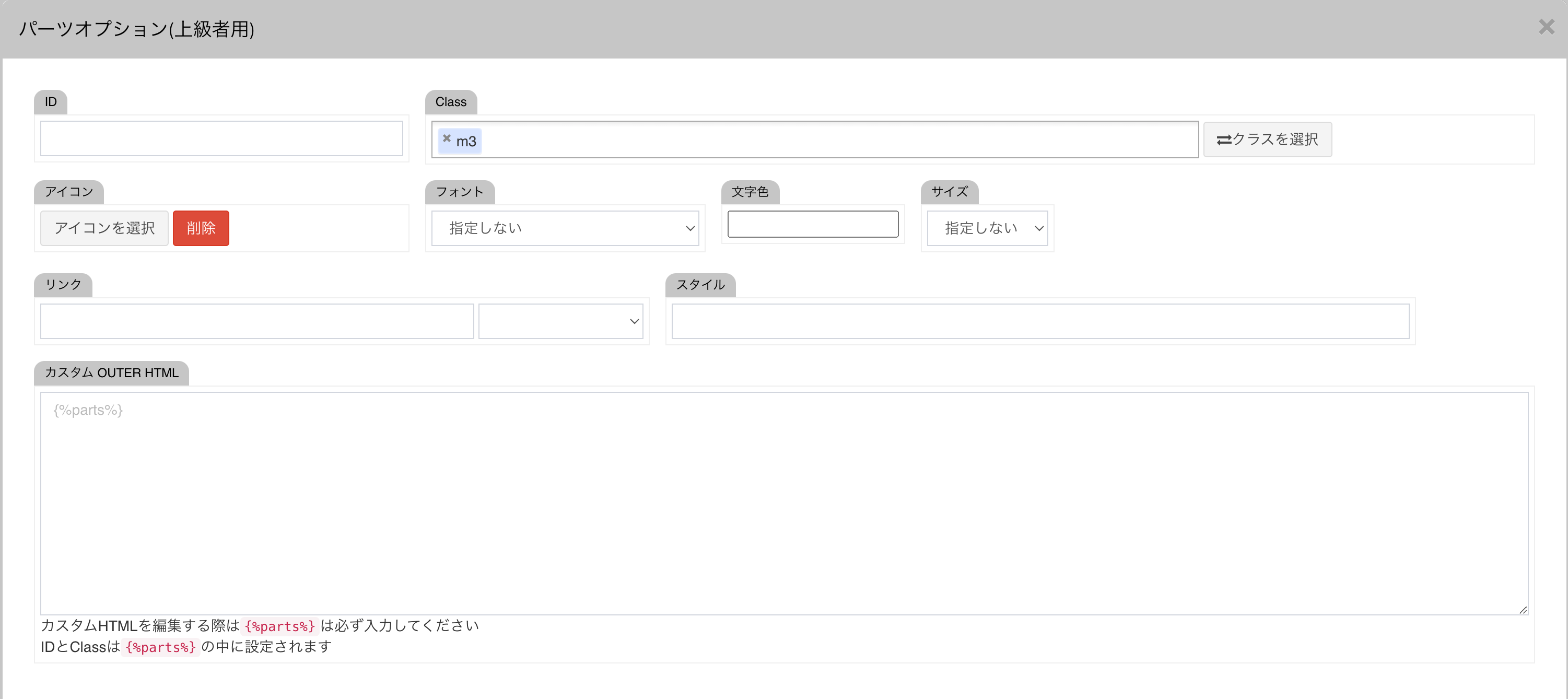Click {%parts%} code in the IDとClass note

coord(160,647)
